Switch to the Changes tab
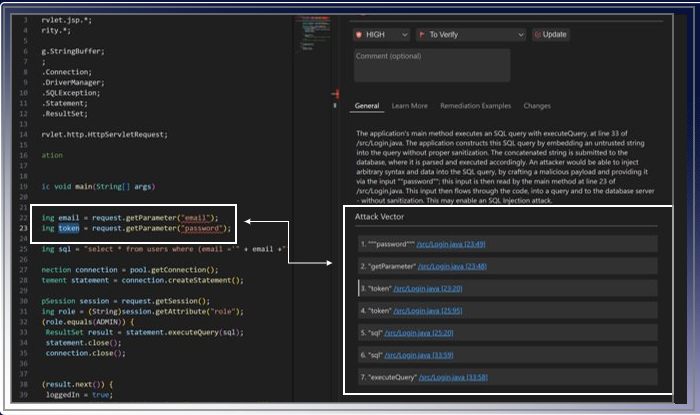 [x=537, y=106]
